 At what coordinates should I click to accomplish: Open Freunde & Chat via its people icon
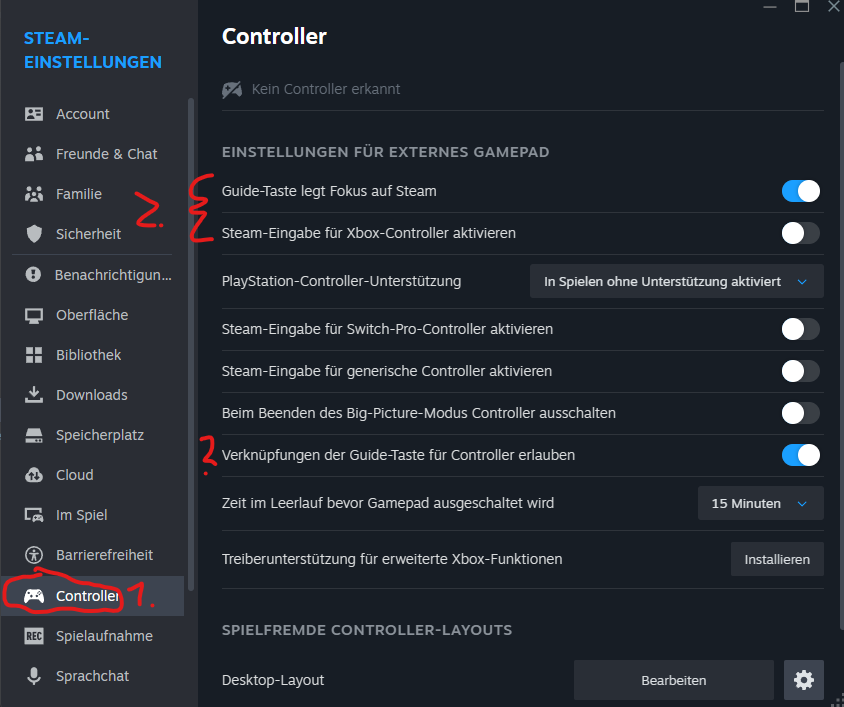coord(34,154)
